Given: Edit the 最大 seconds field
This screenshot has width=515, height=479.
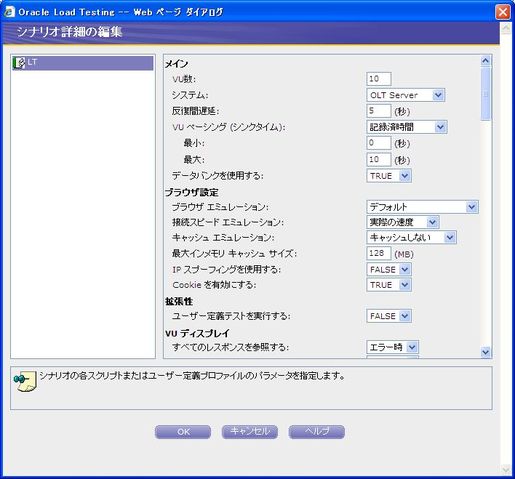Looking at the screenshot, I should [x=378, y=159].
